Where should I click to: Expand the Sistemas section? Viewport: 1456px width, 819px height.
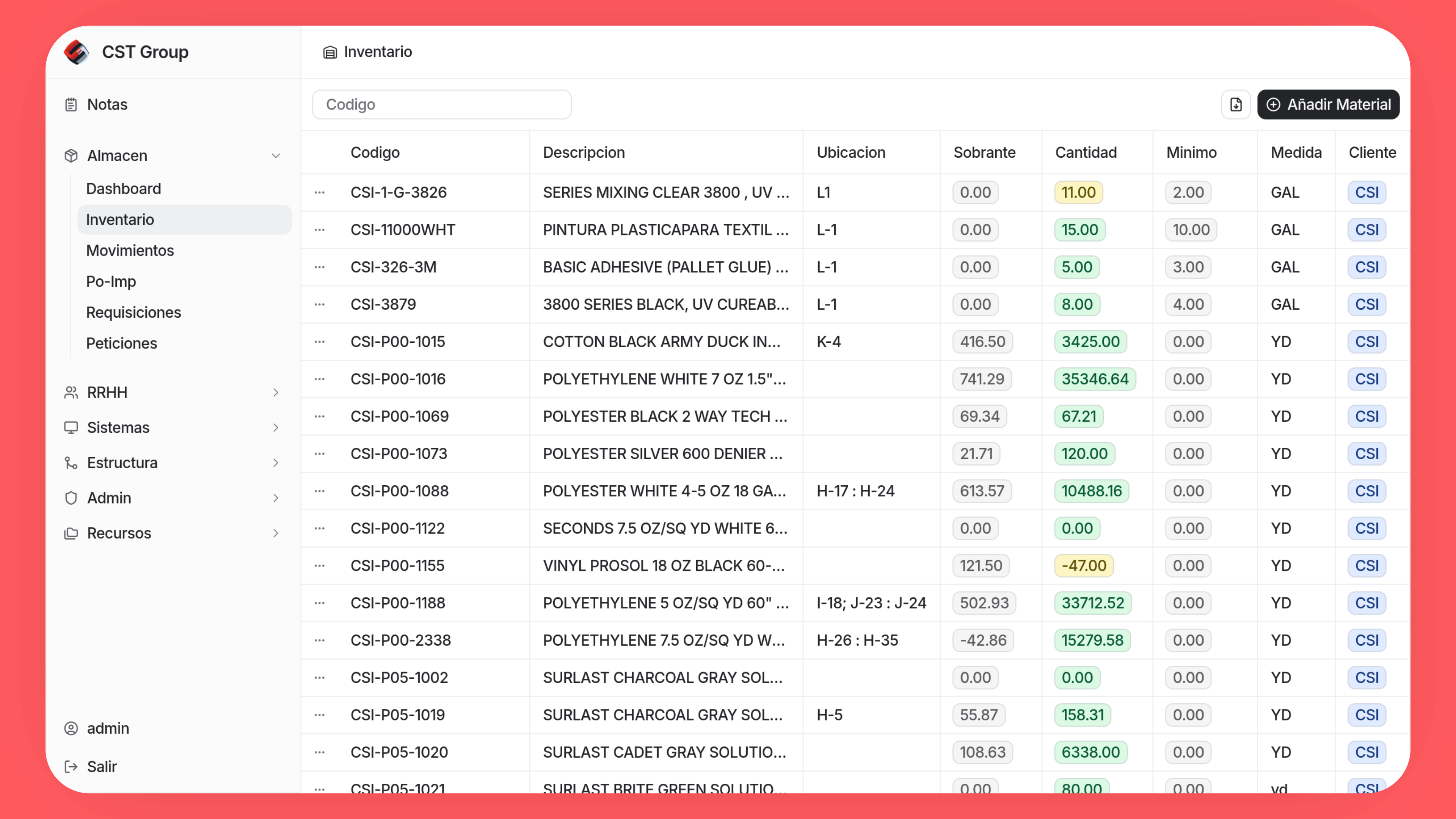click(275, 427)
